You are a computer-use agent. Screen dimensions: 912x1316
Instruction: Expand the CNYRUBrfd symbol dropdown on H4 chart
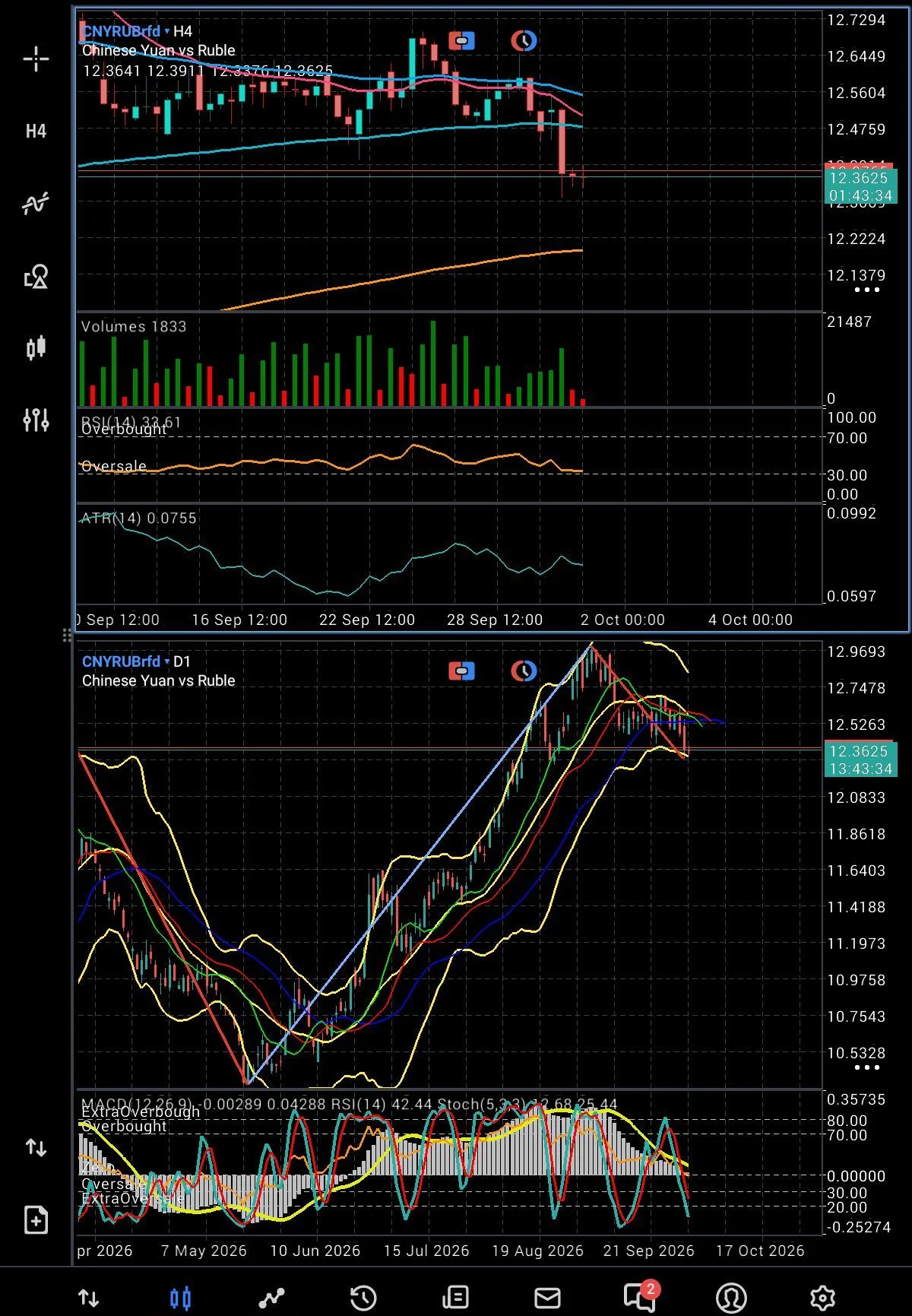pyautogui.click(x=125, y=31)
